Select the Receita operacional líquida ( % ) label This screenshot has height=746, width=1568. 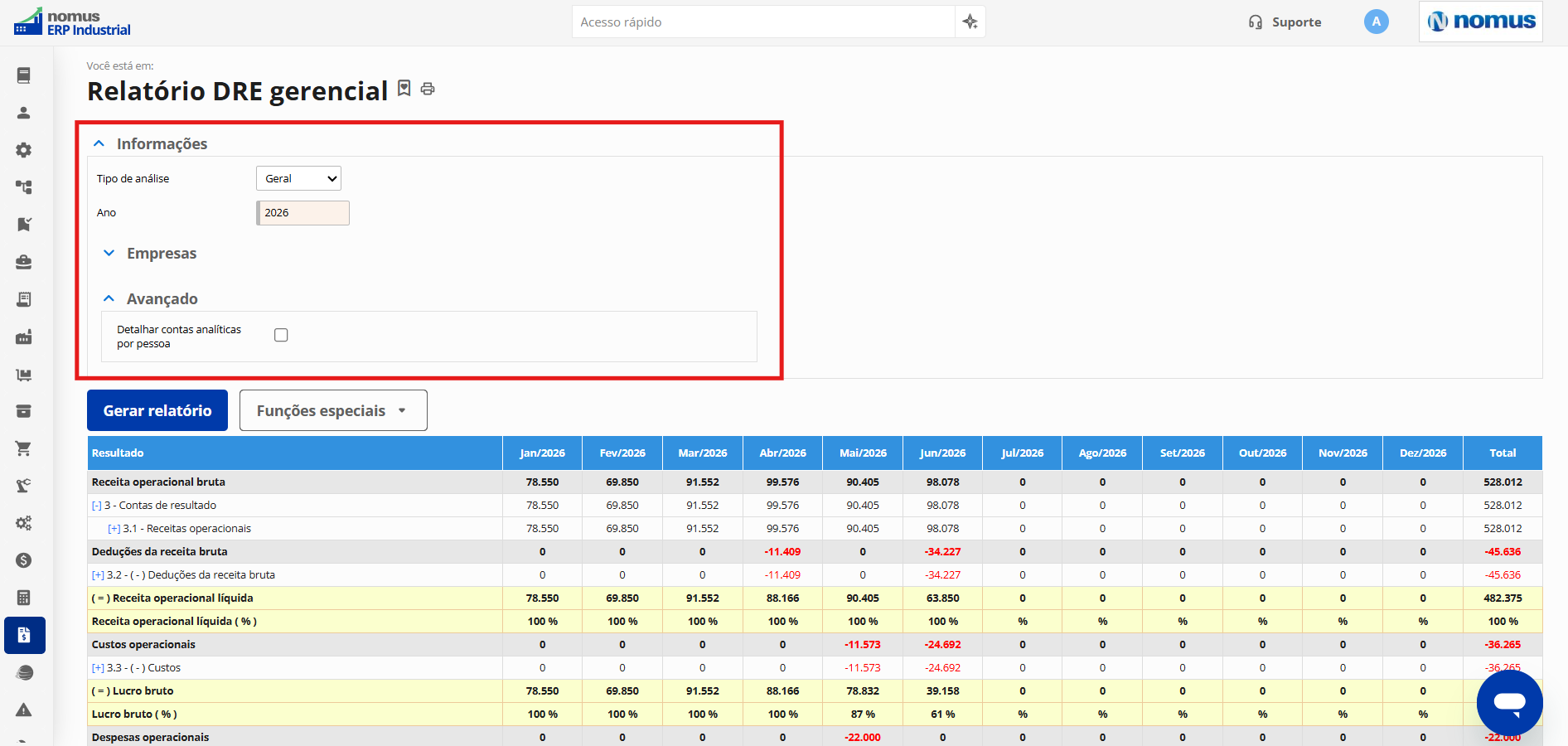click(174, 622)
